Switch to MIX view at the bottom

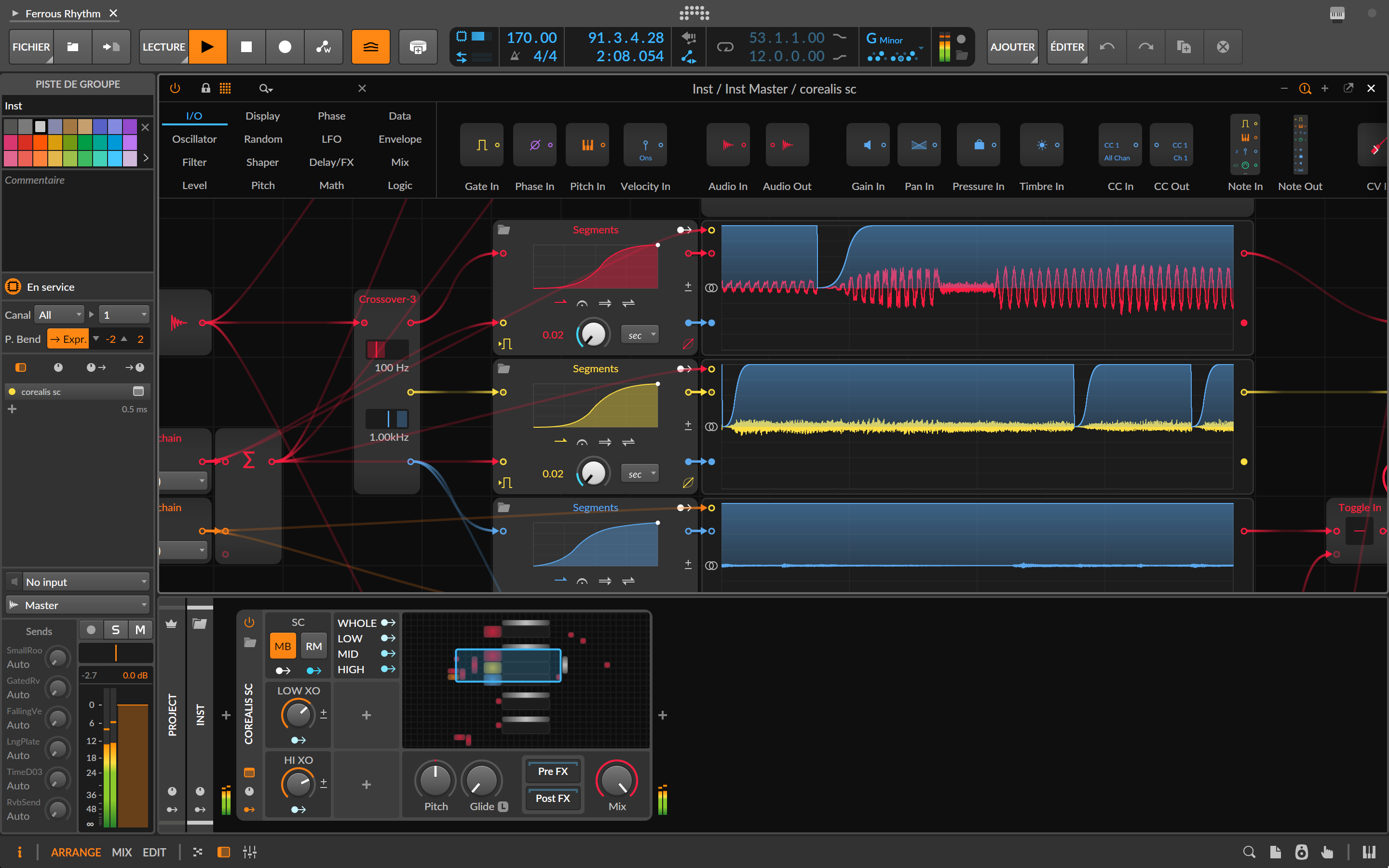122,852
